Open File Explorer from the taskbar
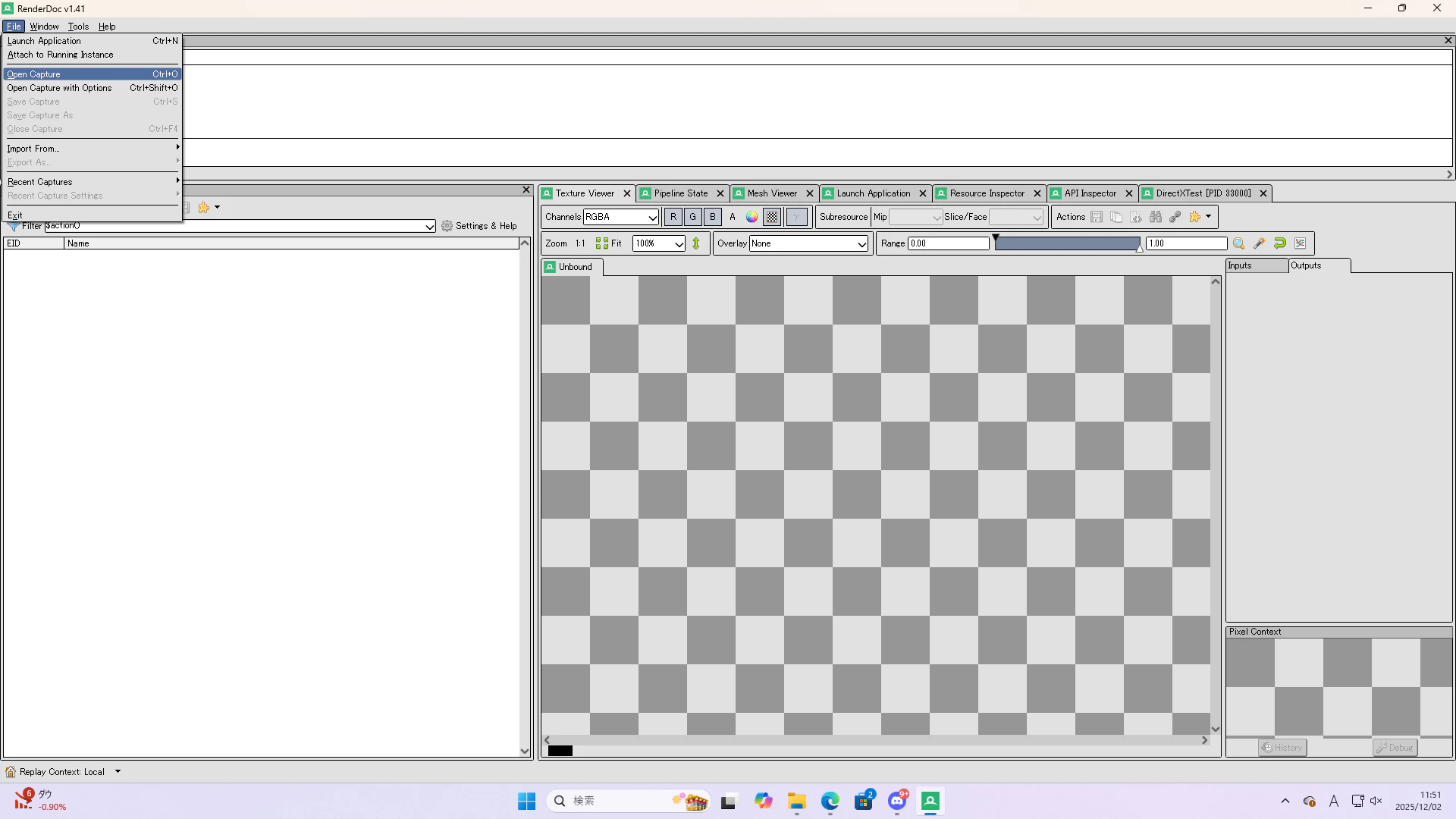 [x=796, y=801]
